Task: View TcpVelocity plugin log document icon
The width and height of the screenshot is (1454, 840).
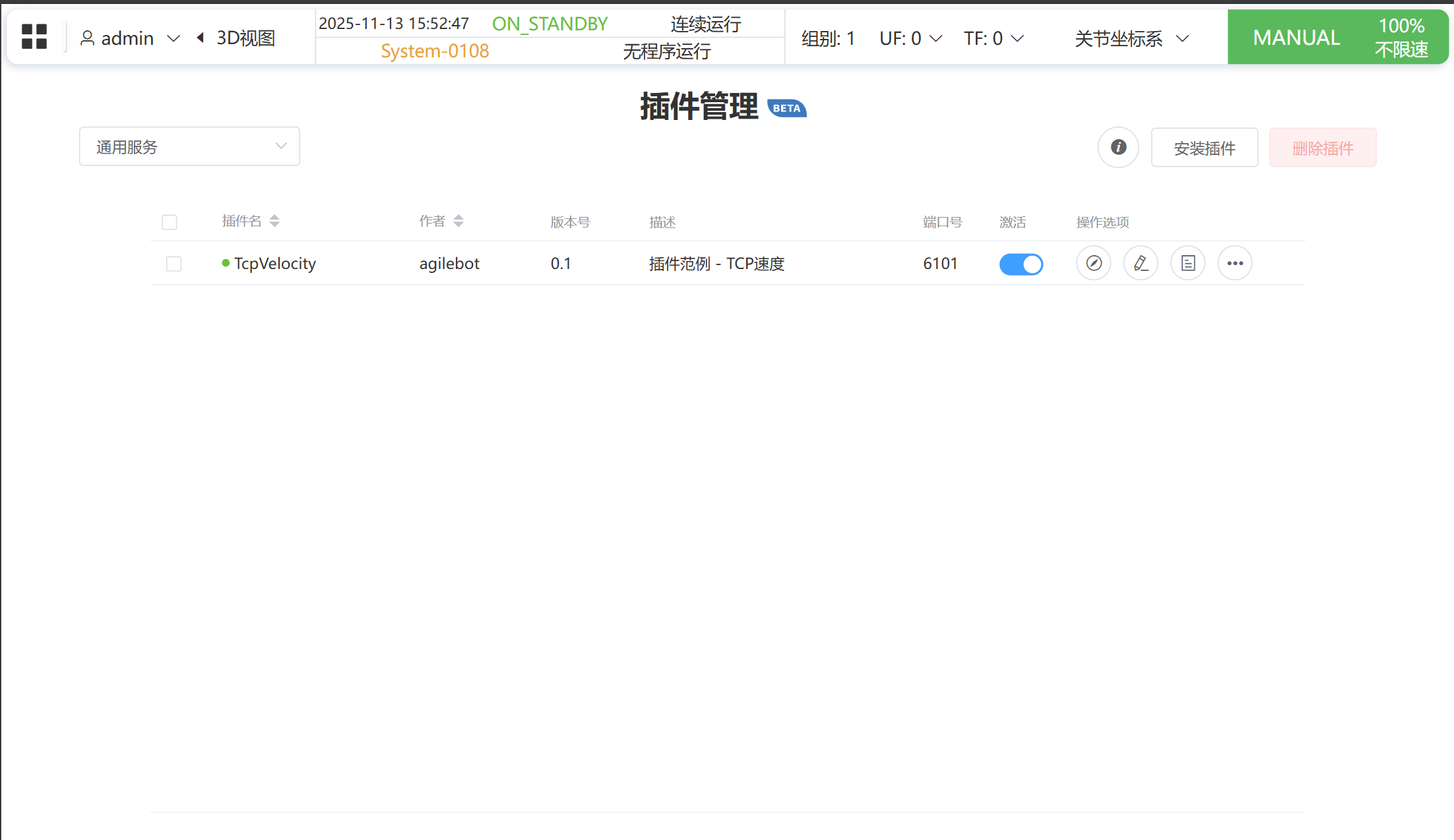Action: pos(1187,264)
